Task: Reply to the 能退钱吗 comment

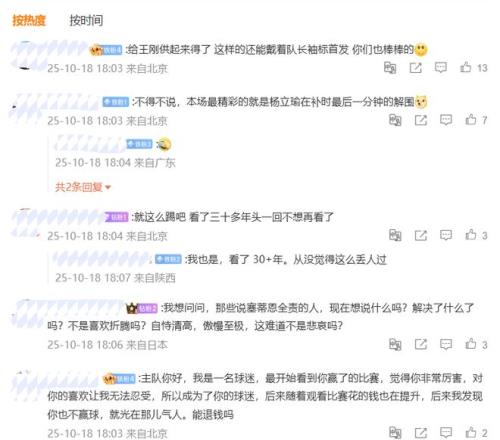Action: pos(446,433)
